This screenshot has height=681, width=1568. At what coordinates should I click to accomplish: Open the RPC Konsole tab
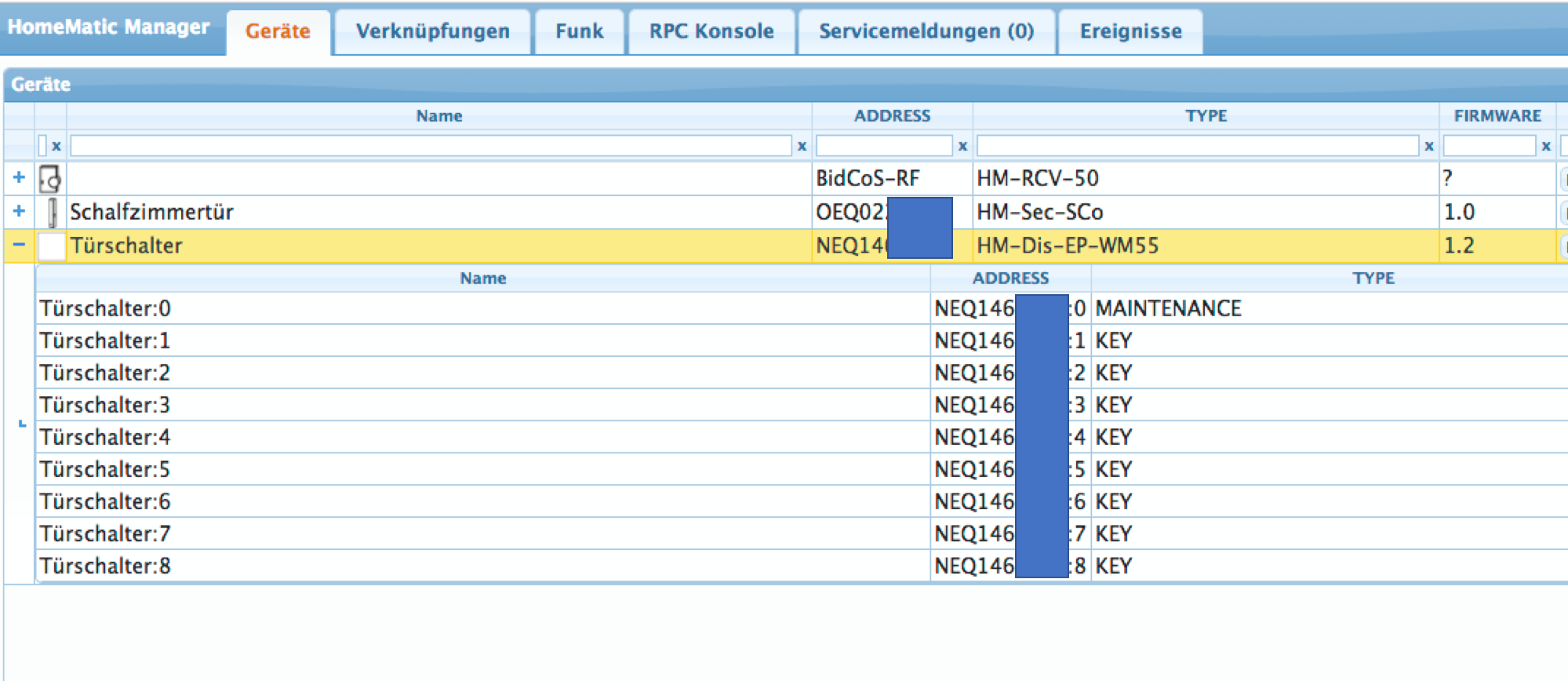pos(711,31)
